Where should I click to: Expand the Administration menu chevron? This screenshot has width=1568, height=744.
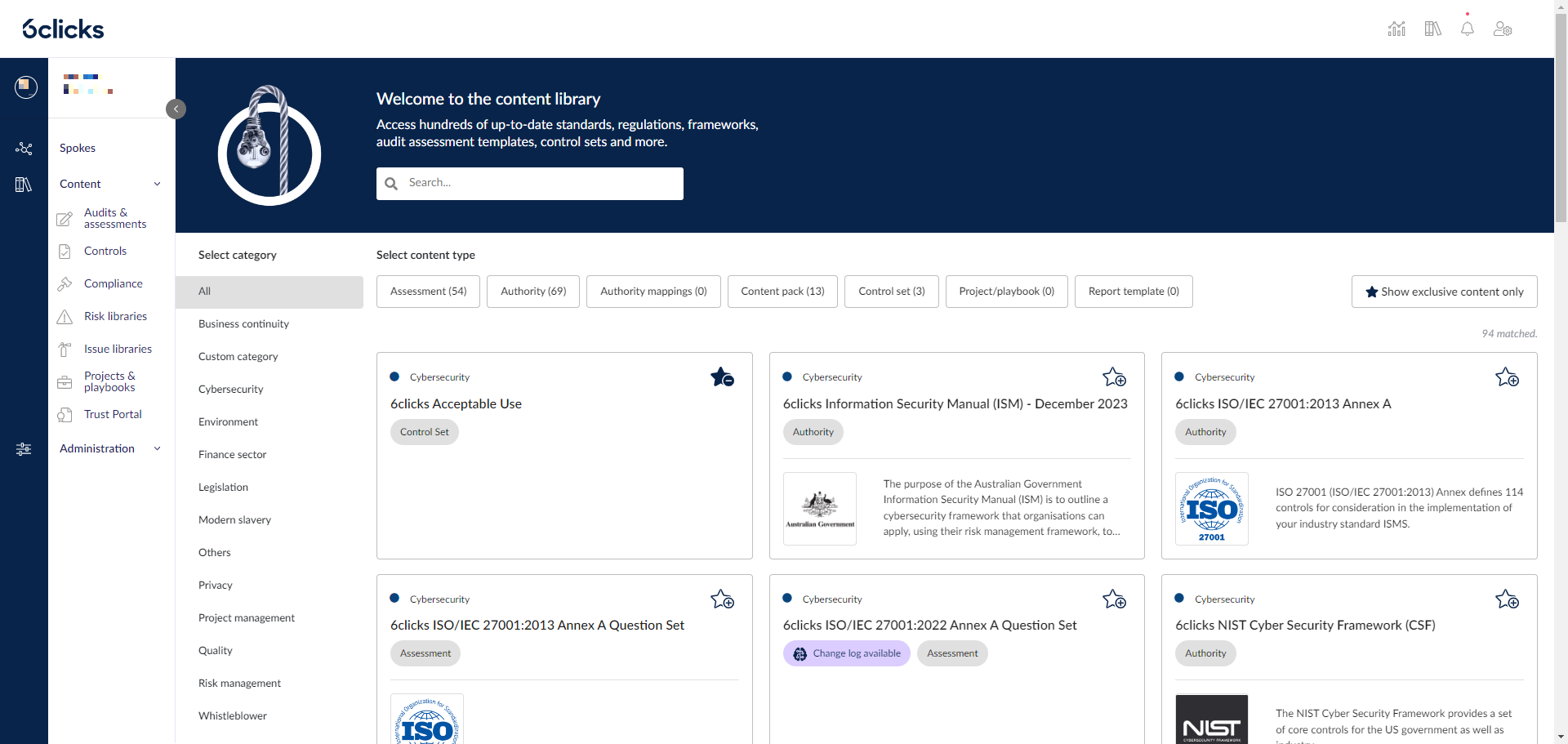(x=158, y=449)
